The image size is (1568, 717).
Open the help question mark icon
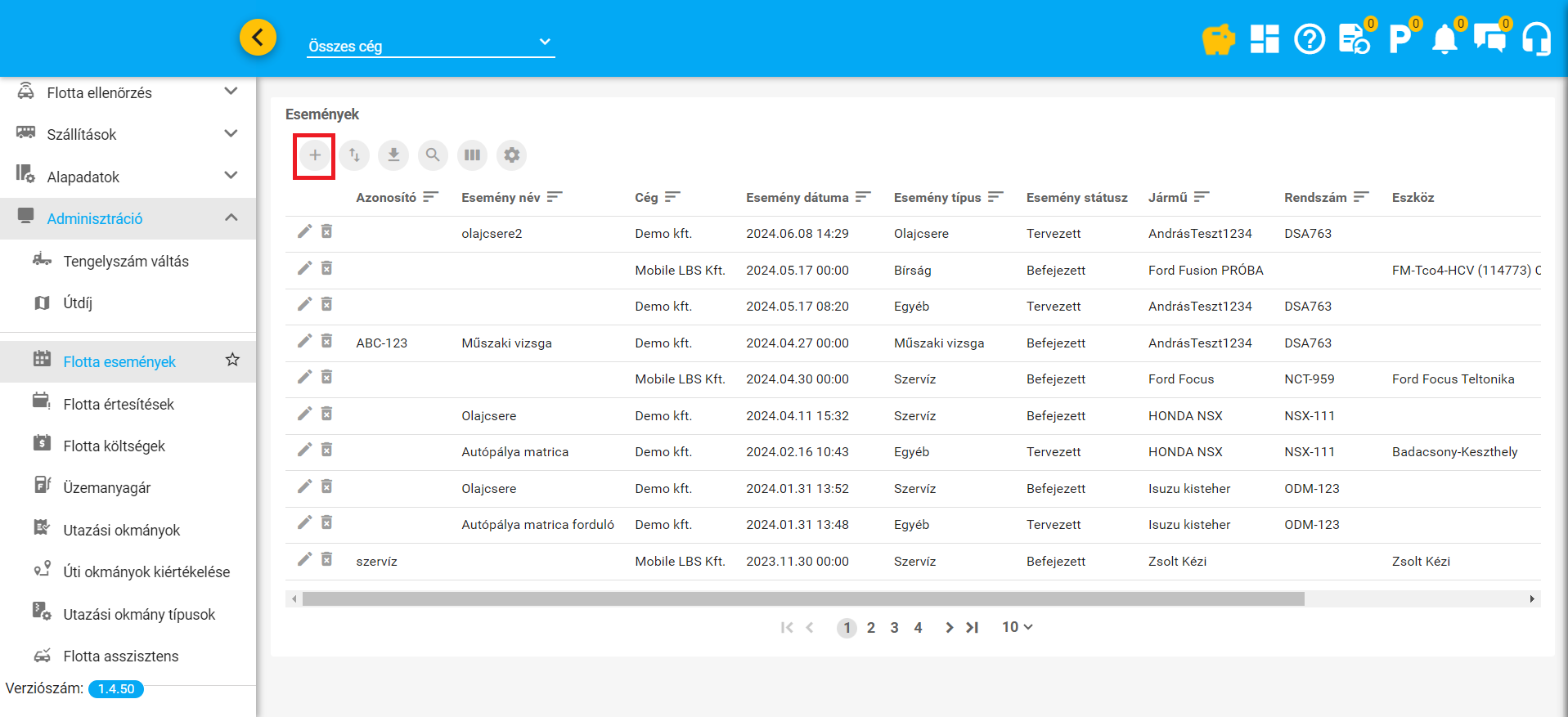coord(1310,39)
